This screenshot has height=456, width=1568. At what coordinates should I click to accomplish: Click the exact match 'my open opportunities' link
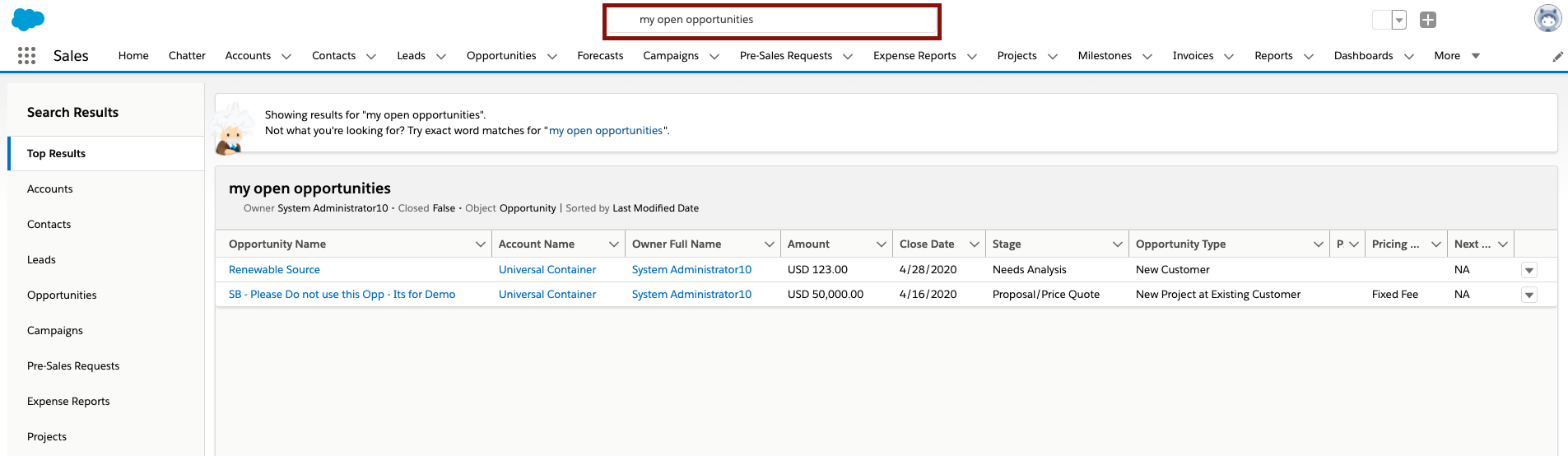tap(606, 131)
